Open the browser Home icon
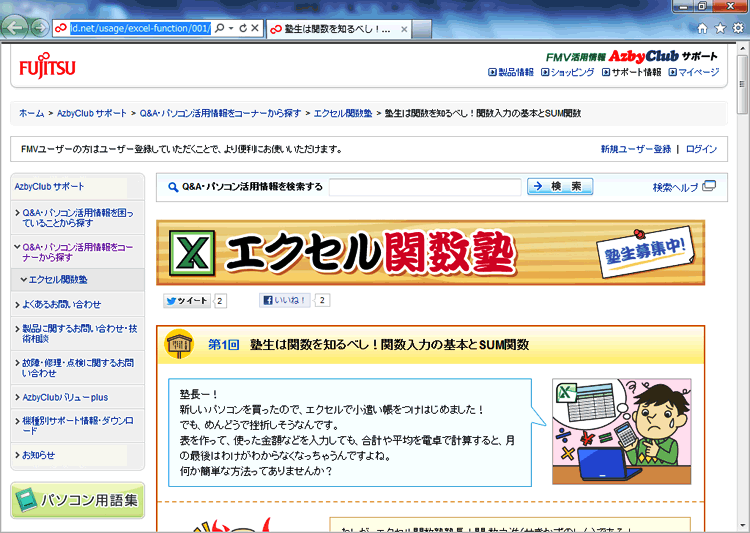Image resolution: width=750 pixels, height=533 pixels. tap(702, 28)
